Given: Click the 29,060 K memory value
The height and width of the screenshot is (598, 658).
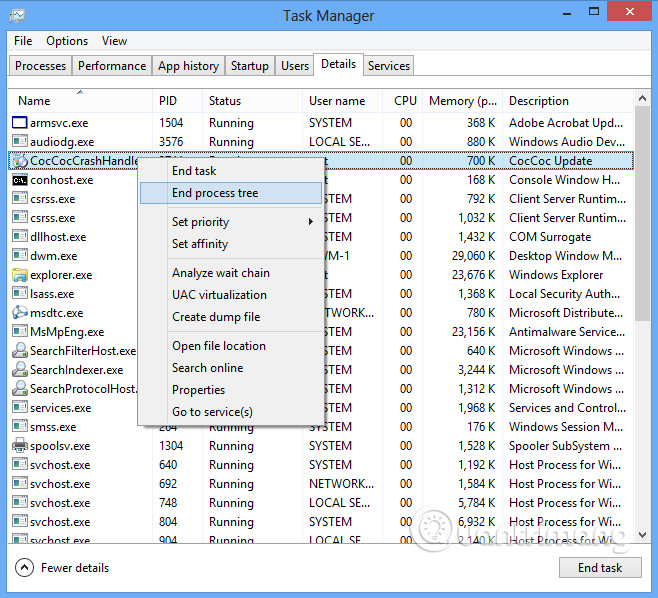Looking at the screenshot, I should [x=473, y=256].
